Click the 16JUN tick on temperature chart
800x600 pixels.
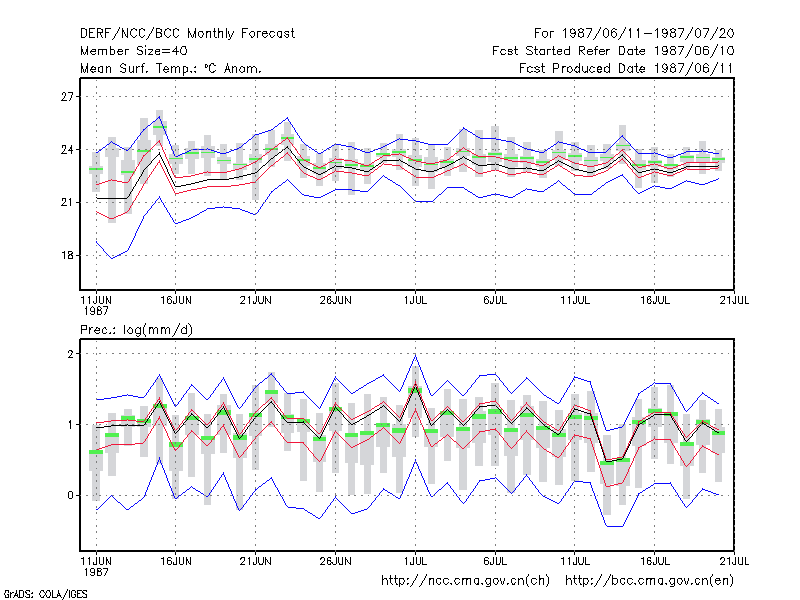pos(176,301)
